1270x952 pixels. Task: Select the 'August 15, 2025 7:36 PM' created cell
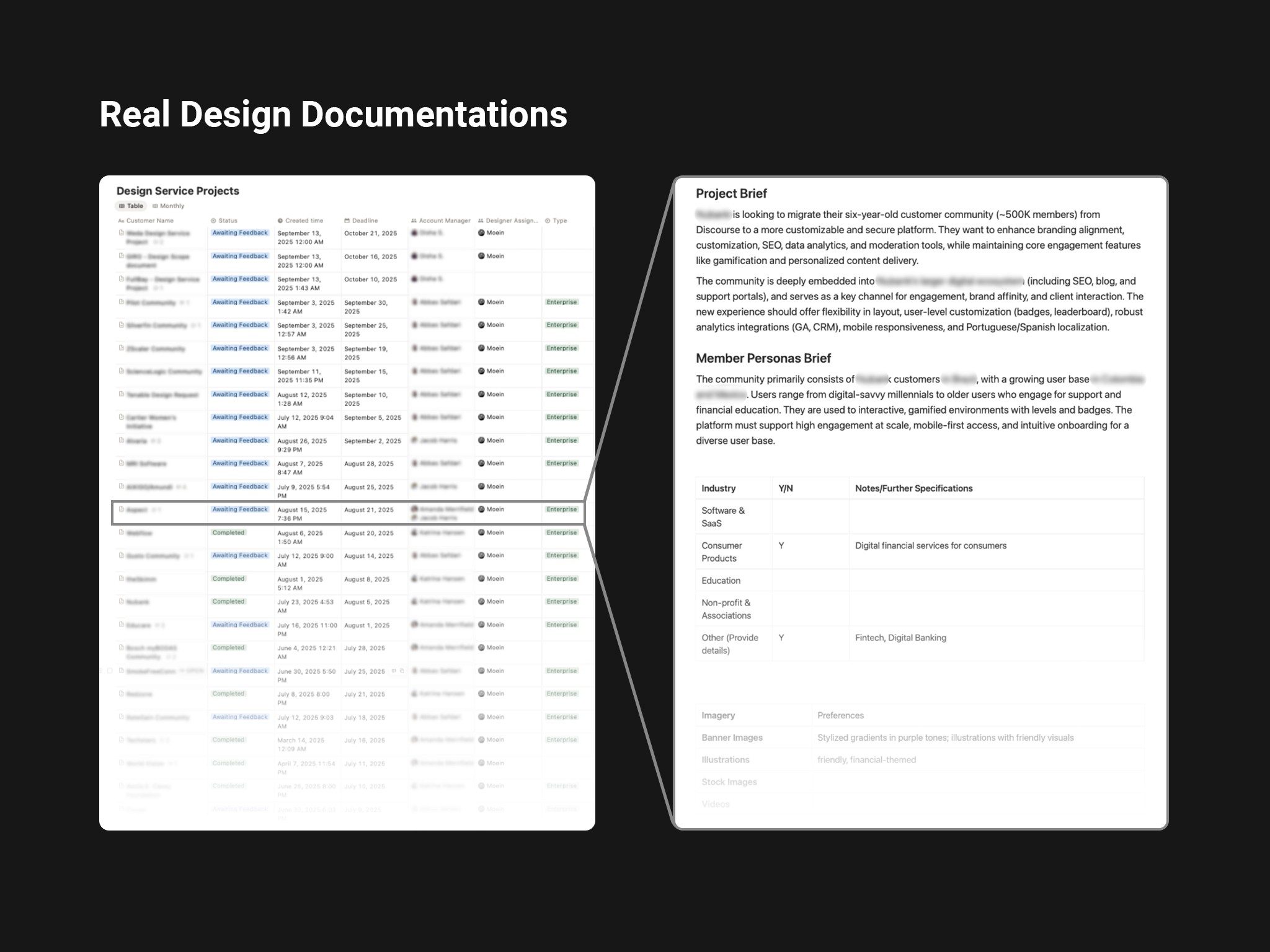(308, 514)
